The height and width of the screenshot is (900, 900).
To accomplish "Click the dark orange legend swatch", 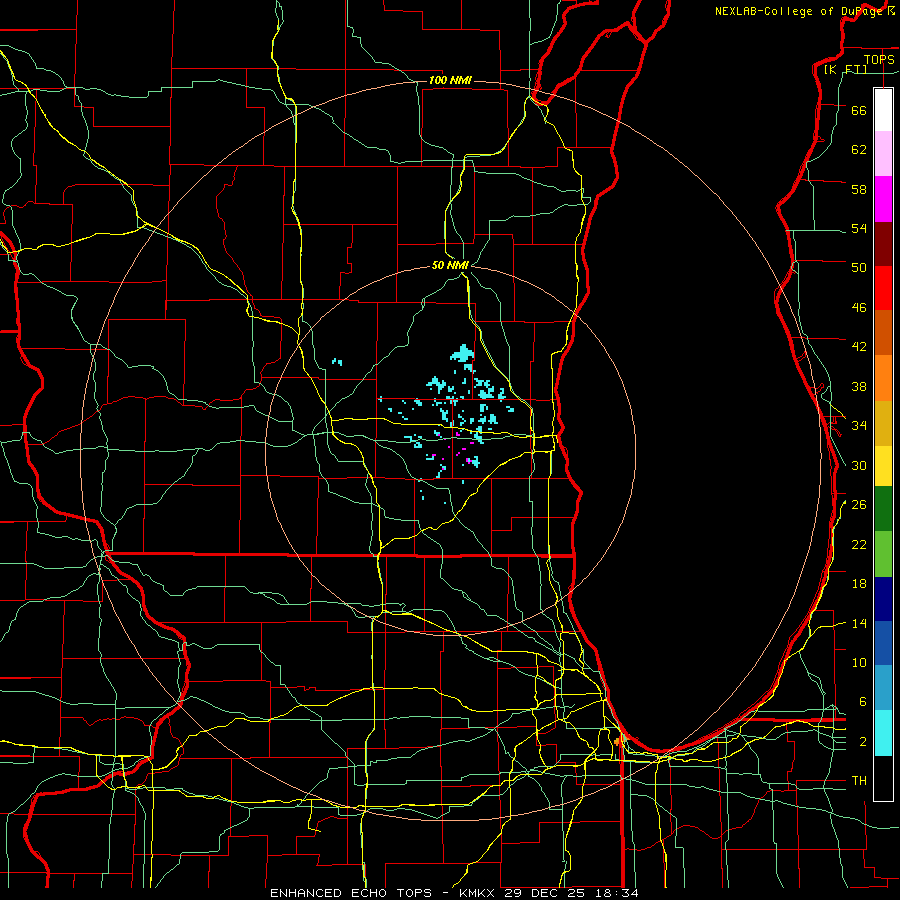I will coord(883,332).
